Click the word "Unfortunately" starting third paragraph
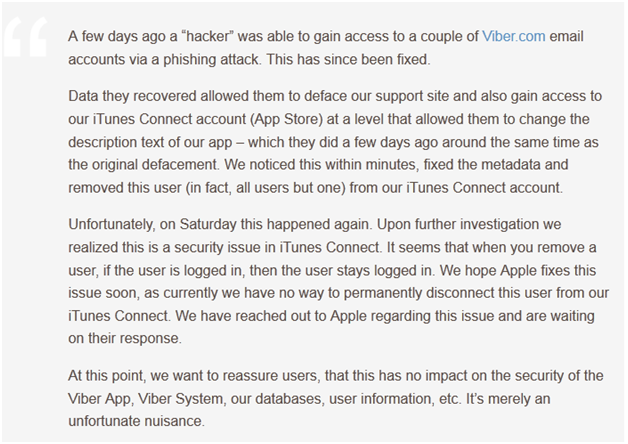This screenshot has width=628, height=444. tap(112, 225)
